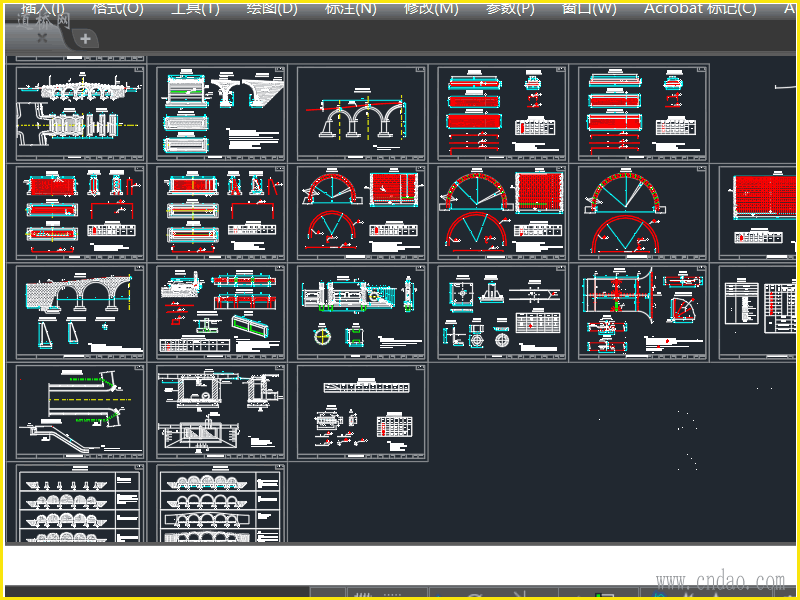Add a new drawing tab with plus
800x600 pixels.
tap(85, 38)
